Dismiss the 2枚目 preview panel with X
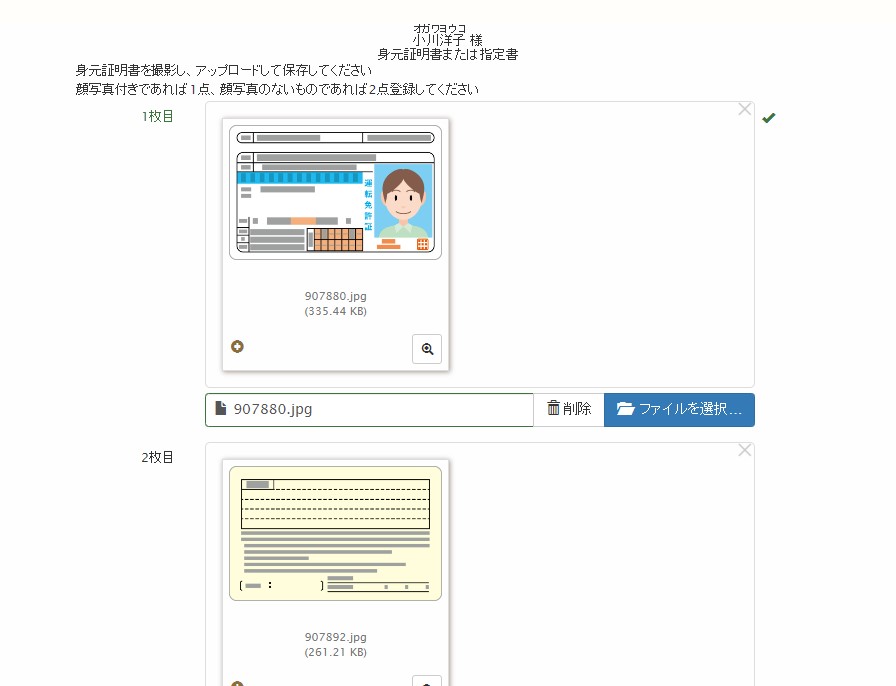This screenshot has width=896, height=686. point(744,451)
